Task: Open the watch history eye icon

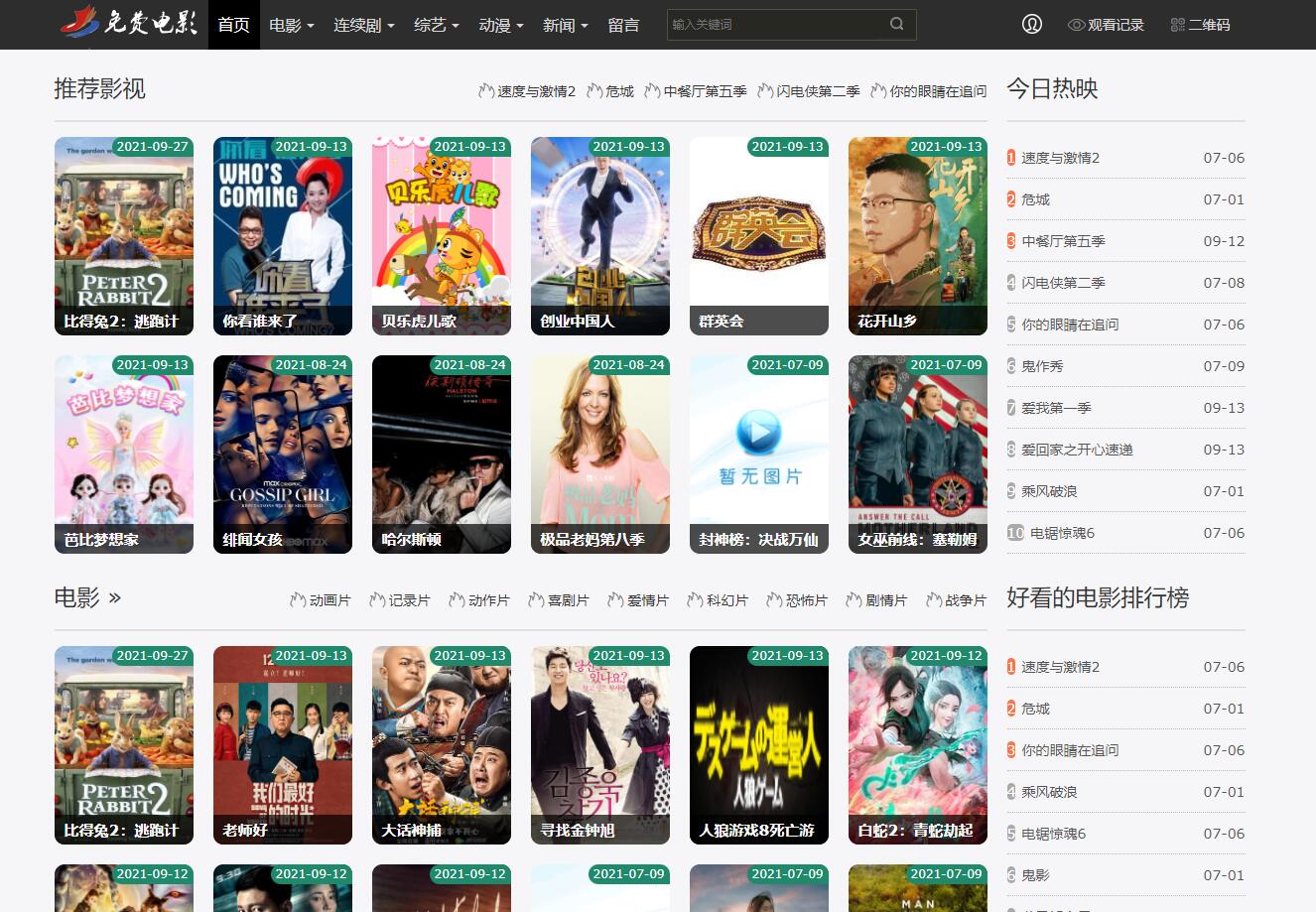Action: [1076, 25]
